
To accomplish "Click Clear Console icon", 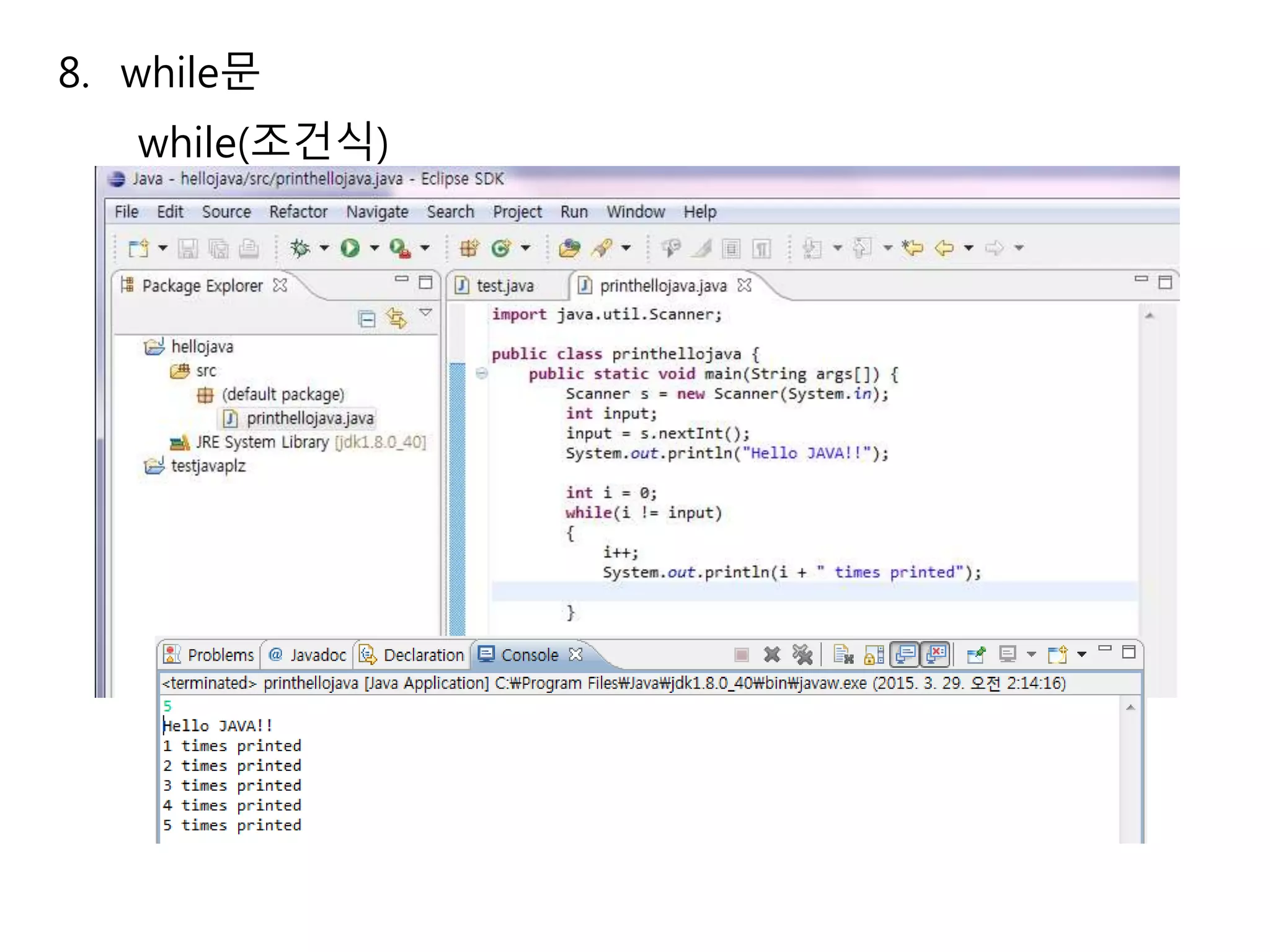I will pos(843,654).
